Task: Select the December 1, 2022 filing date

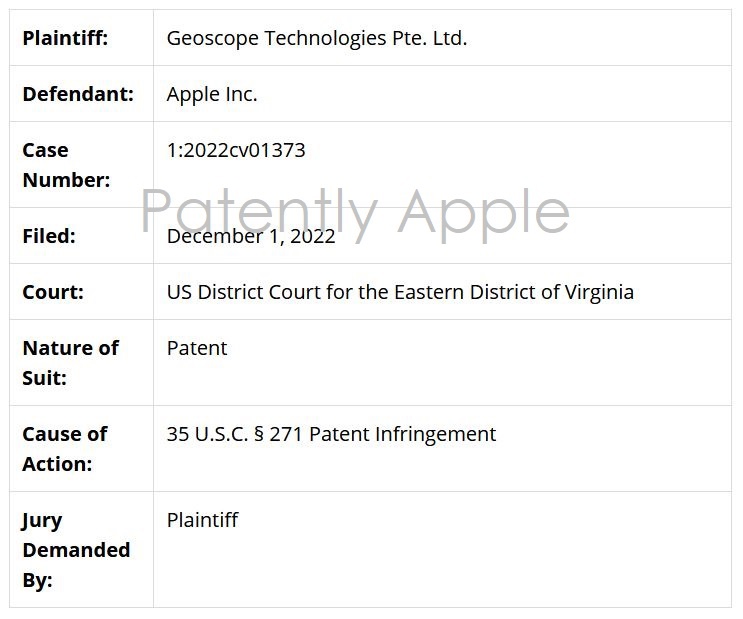Action: tap(251, 237)
